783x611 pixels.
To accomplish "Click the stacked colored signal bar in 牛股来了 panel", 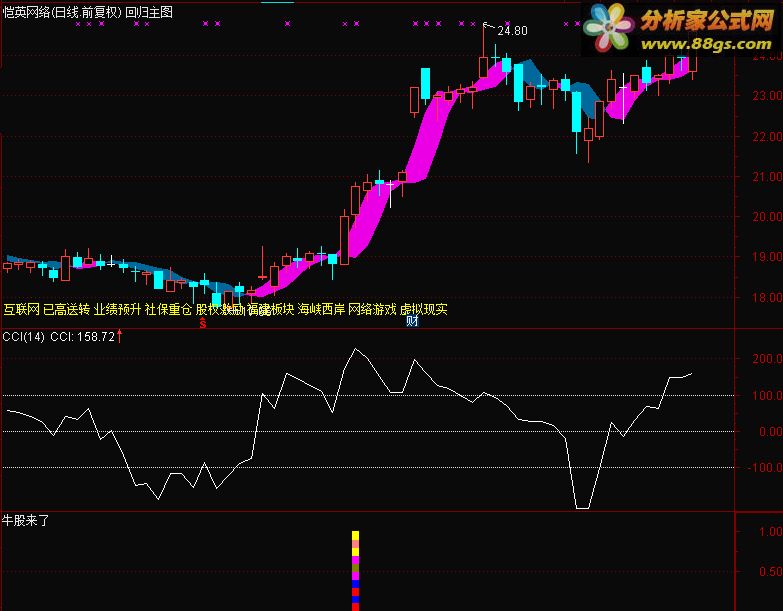I will pyautogui.click(x=356, y=571).
